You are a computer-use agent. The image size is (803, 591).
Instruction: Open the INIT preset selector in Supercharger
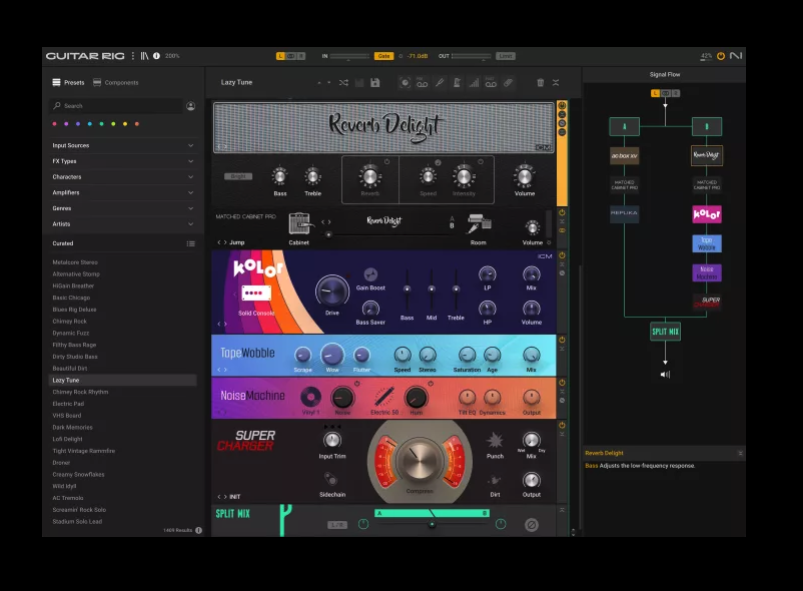[229, 497]
